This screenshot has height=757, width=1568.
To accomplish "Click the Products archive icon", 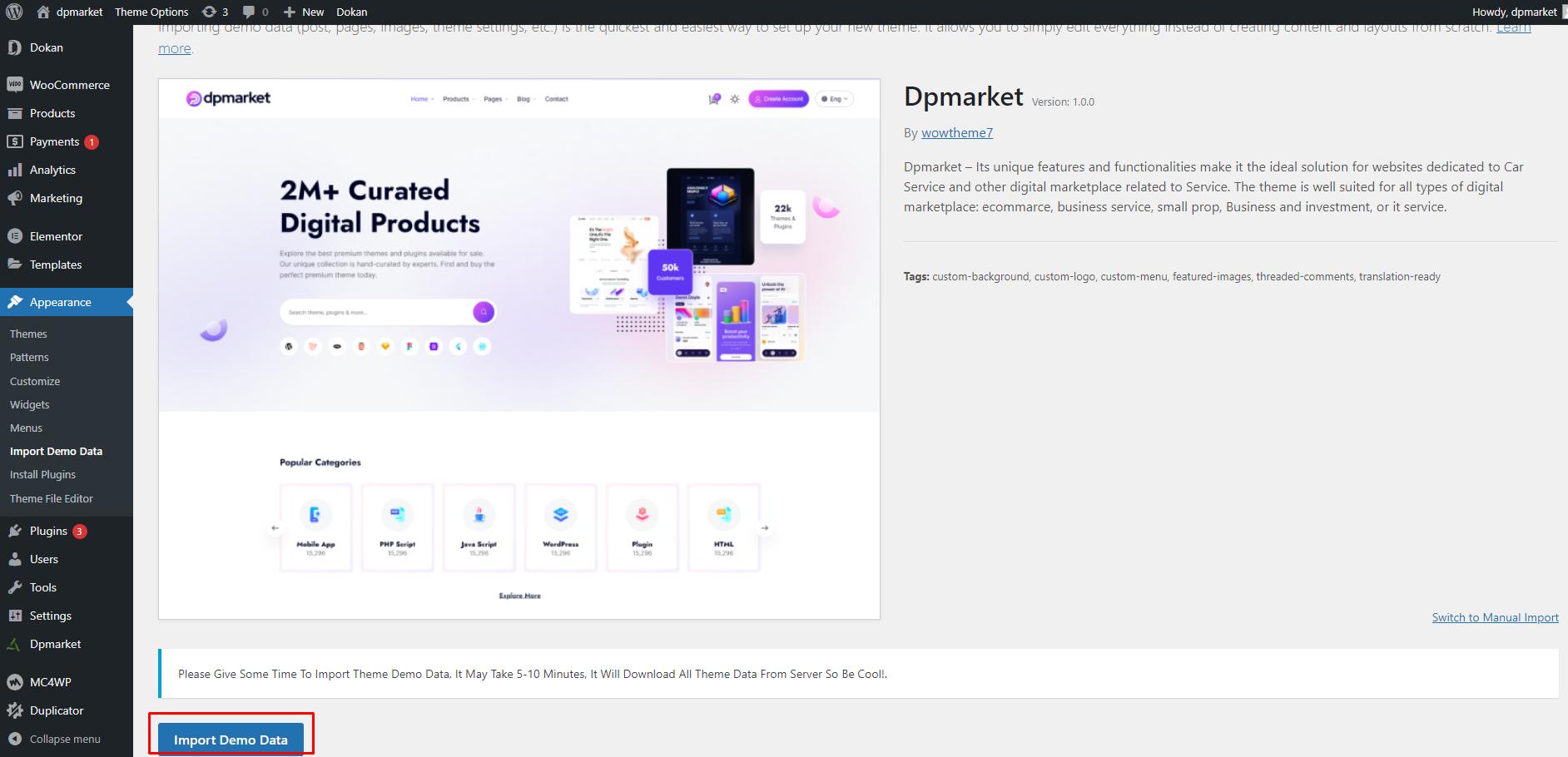I will (15, 113).
